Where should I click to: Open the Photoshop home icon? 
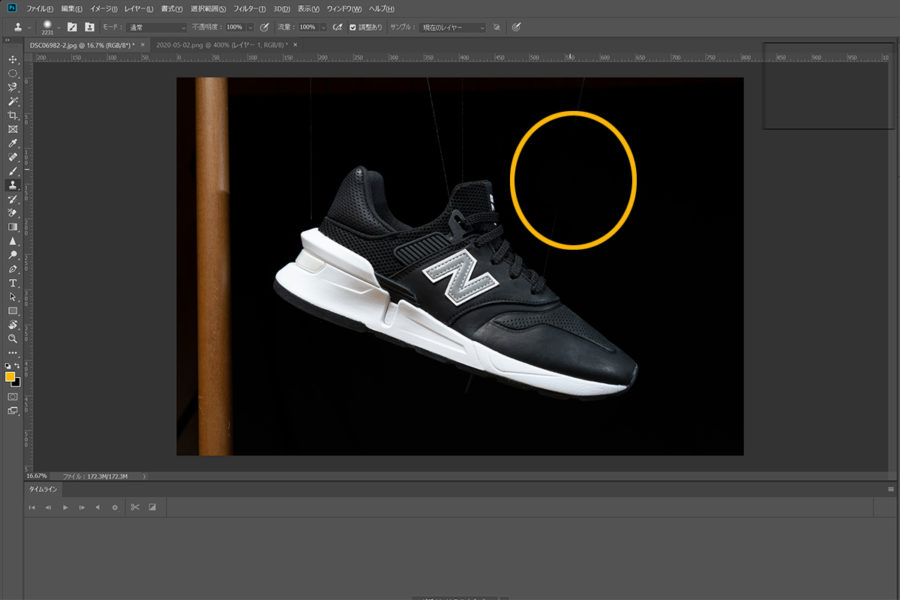(x=12, y=8)
